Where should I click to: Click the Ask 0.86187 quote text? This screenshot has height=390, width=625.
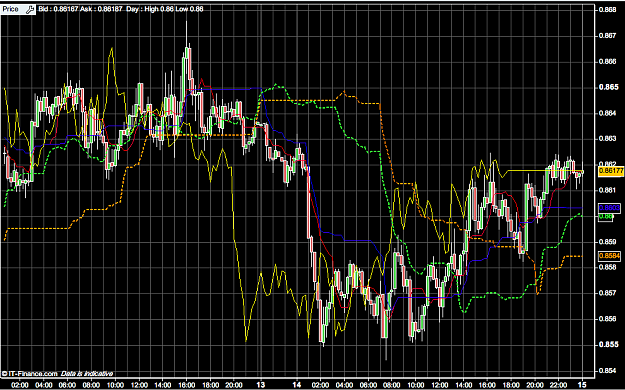(101, 9)
